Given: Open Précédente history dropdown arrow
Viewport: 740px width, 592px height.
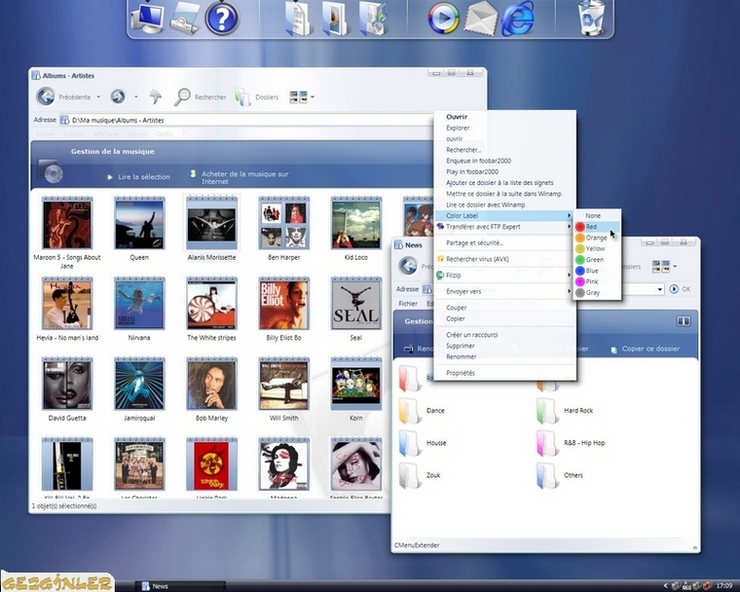Looking at the screenshot, I should (x=99, y=97).
